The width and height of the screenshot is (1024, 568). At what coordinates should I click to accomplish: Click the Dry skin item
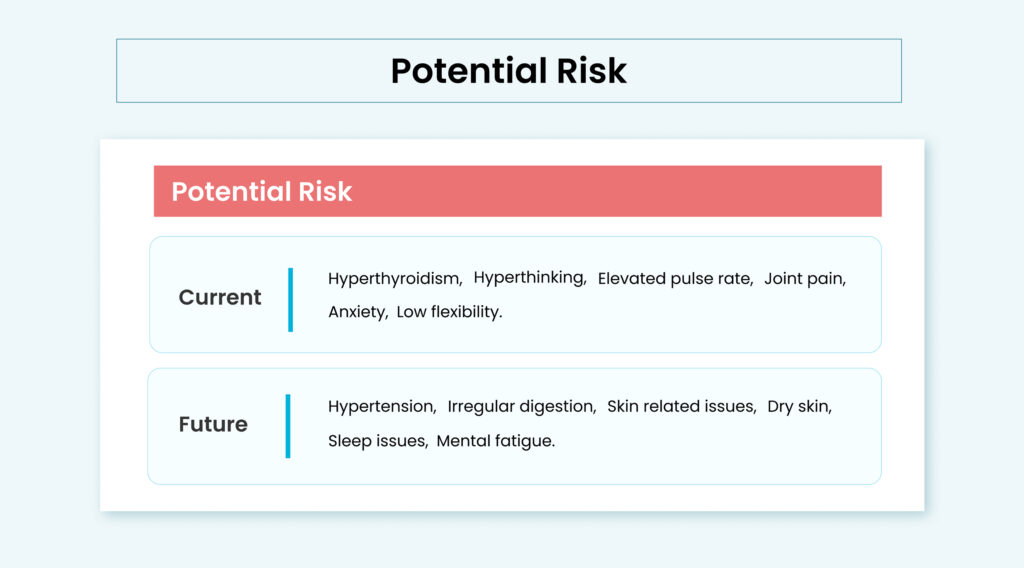pos(799,407)
